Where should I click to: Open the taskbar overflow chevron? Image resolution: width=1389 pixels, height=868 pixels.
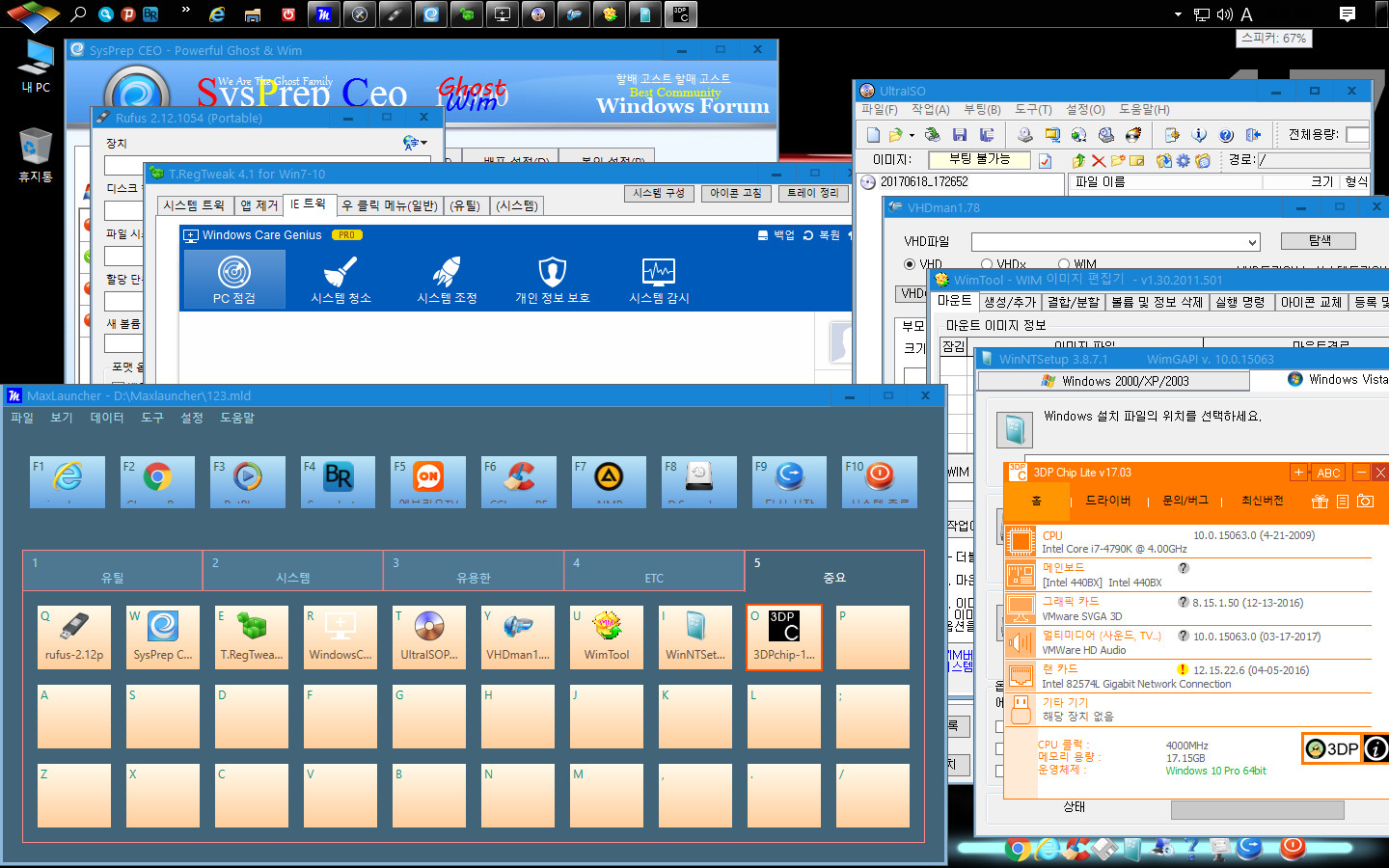pyautogui.click(x=185, y=12)
